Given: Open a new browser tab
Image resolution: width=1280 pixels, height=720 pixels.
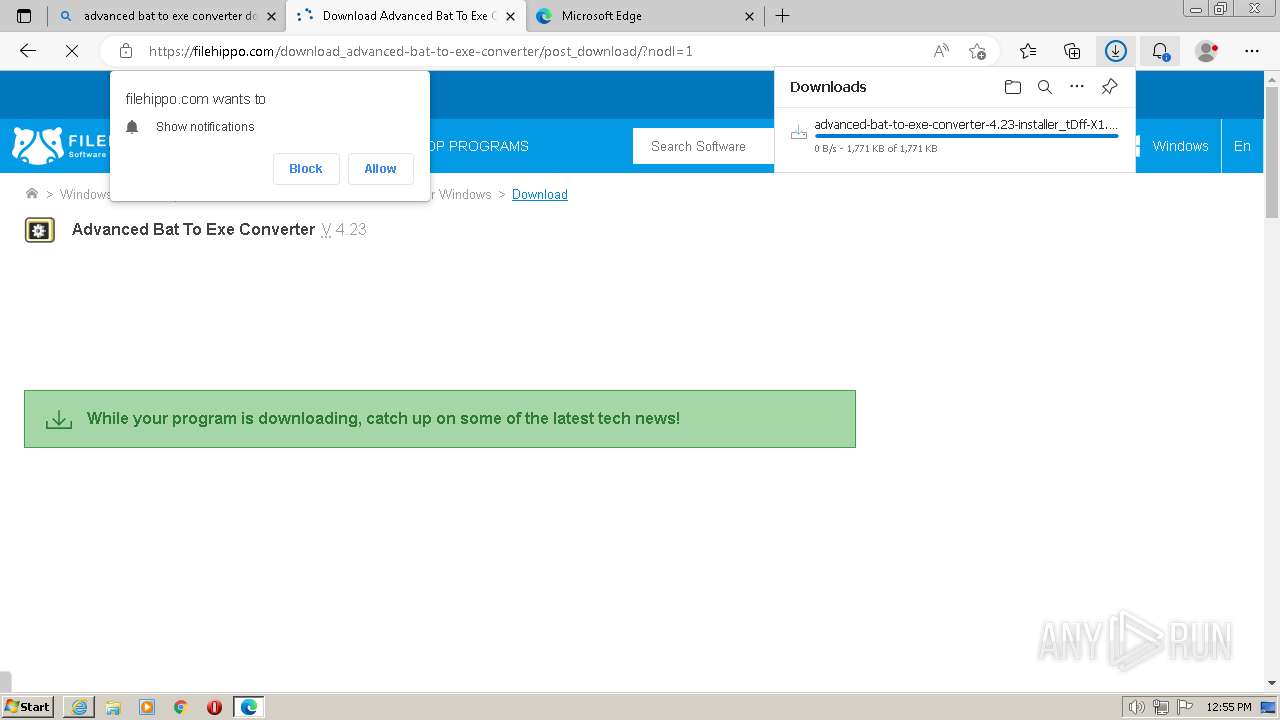Looking at the screenshot, I should 783,16.
